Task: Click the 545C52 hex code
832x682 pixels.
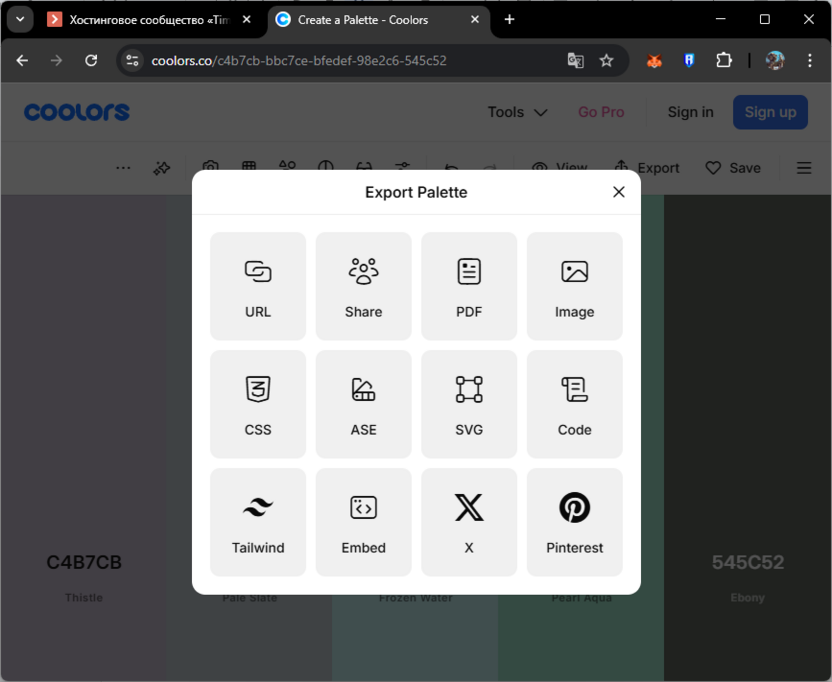Action: tap(748, 562)
